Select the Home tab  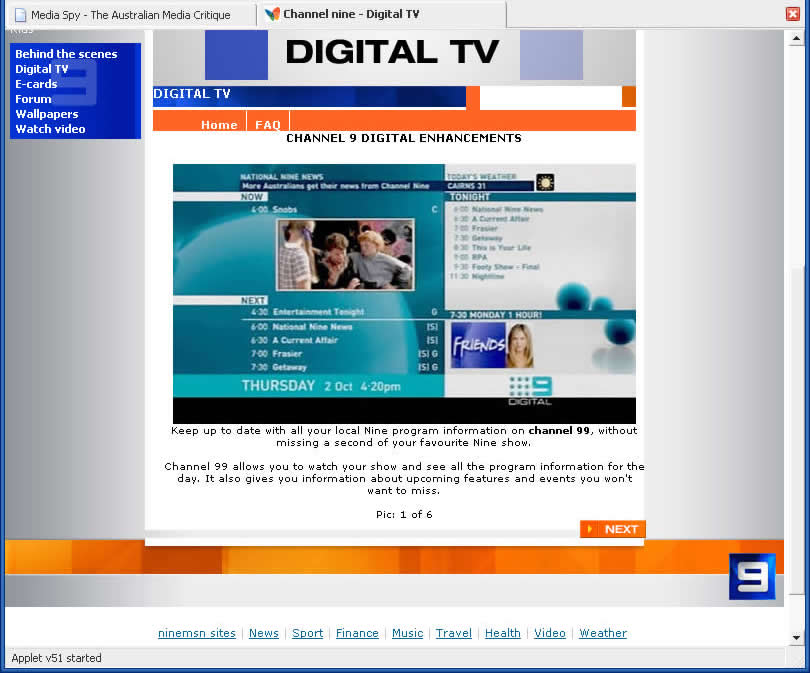coord(219,125)
